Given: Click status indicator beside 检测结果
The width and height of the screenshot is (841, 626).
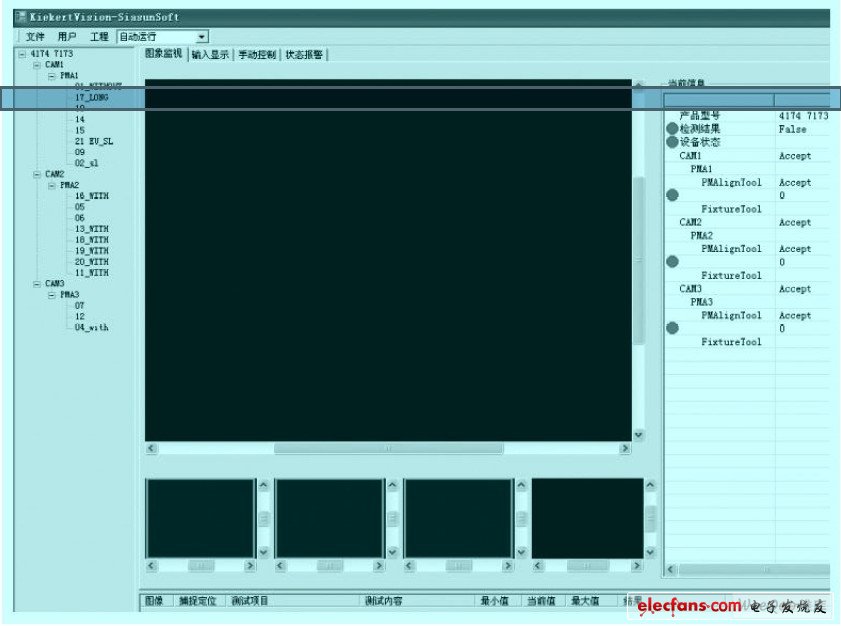Looking at the screenshot, I should coord(672,129).
